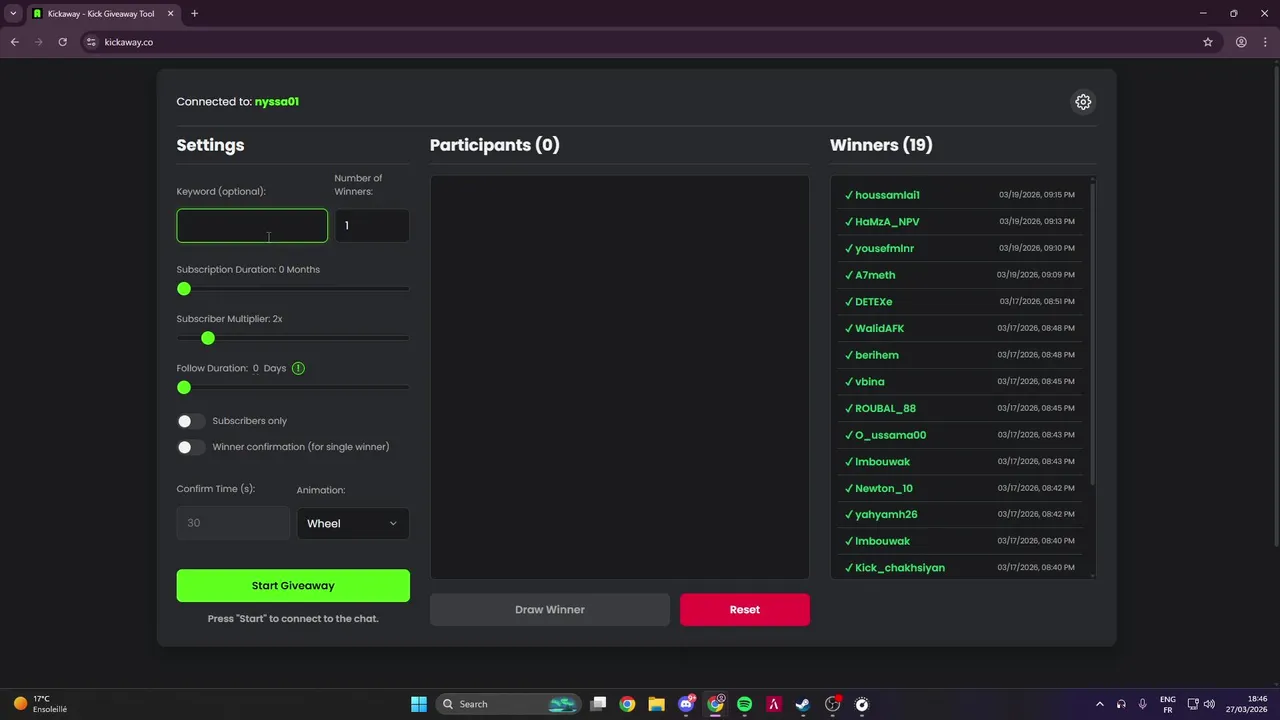The height and width of the screenshot is (720, 1280).
Task: View site information icon in address bar
Action: point(91,42)
